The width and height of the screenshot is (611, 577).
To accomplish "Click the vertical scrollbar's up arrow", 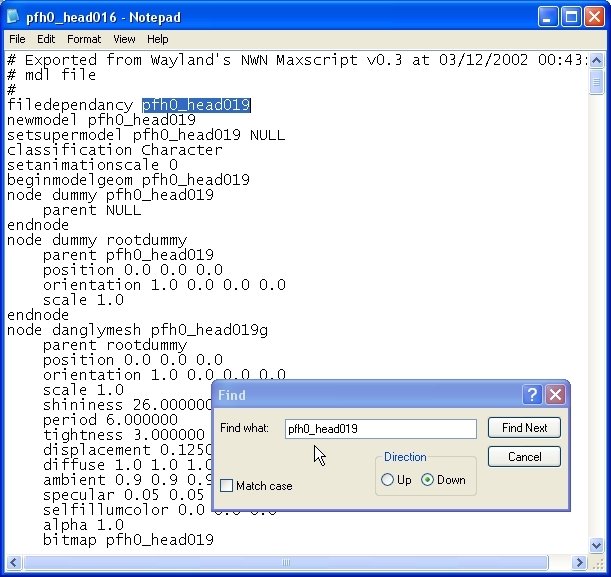I will [x=596, y=59].
